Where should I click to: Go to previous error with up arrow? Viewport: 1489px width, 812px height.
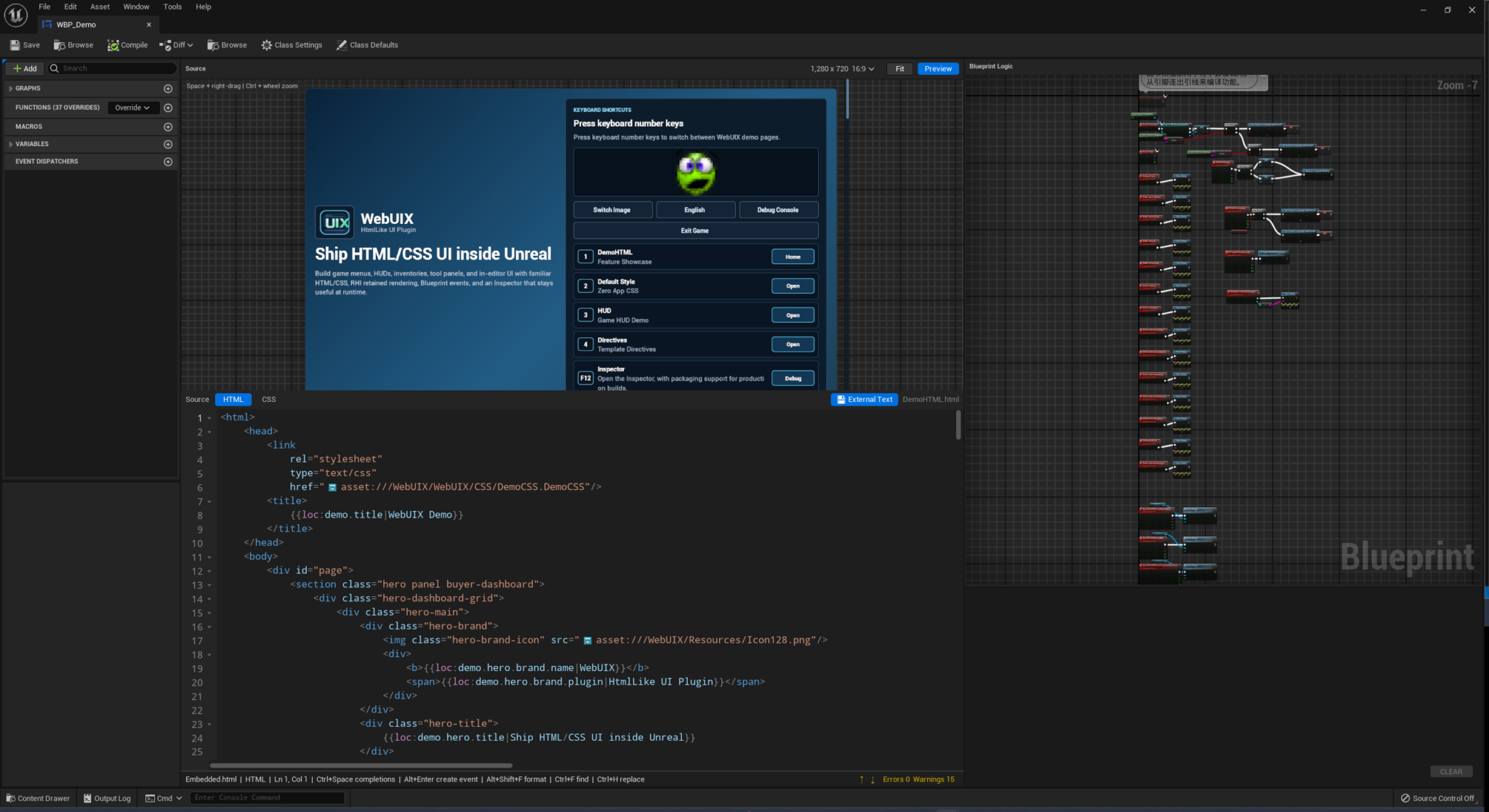point(862,779)
